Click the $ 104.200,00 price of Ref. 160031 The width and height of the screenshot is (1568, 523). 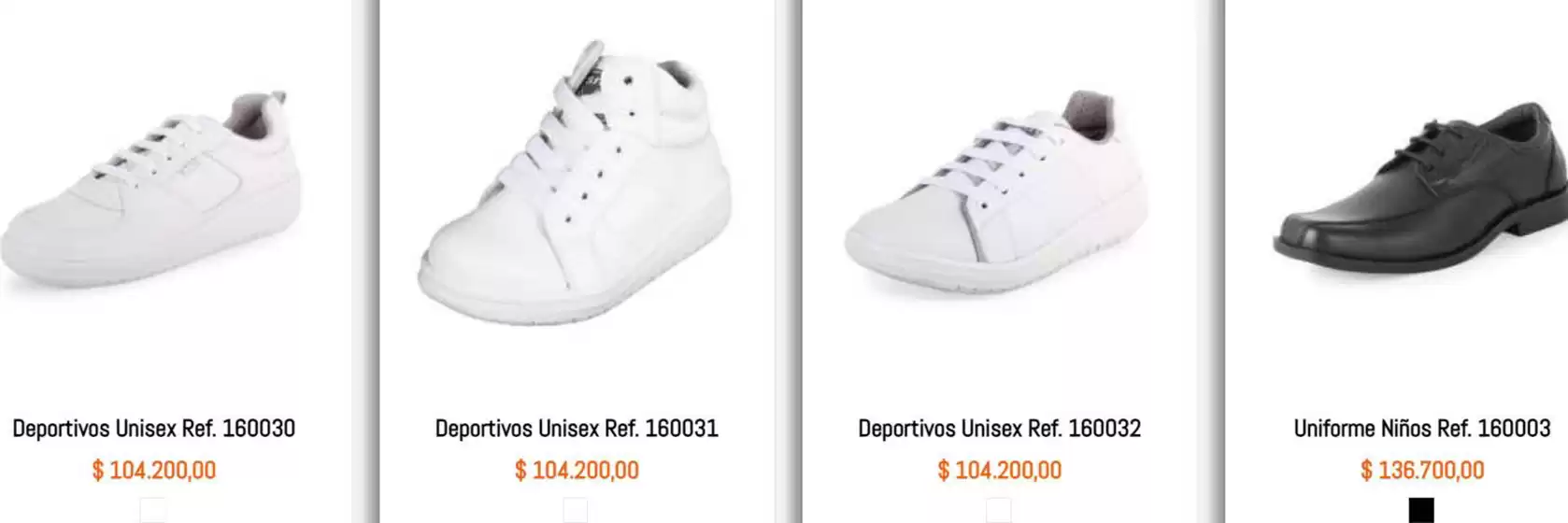point(577,470)
